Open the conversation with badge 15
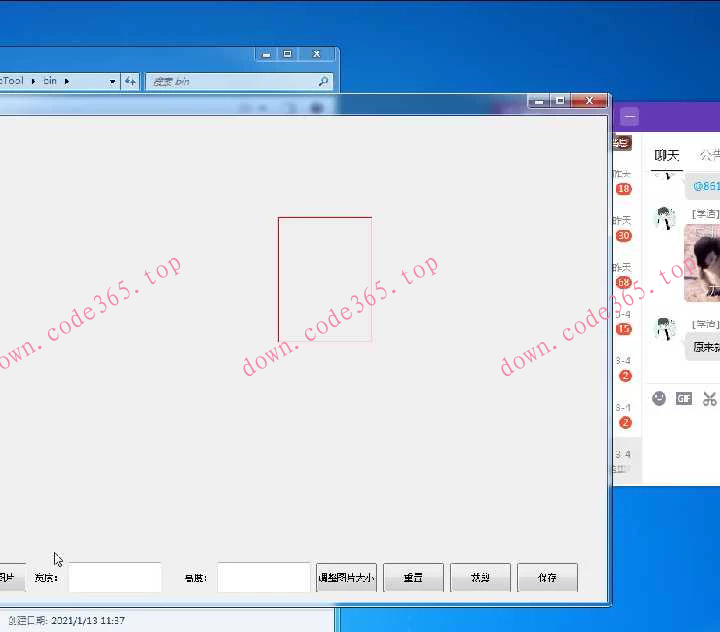720x632 pixels. pyautogui.click(x=623, y=329)
